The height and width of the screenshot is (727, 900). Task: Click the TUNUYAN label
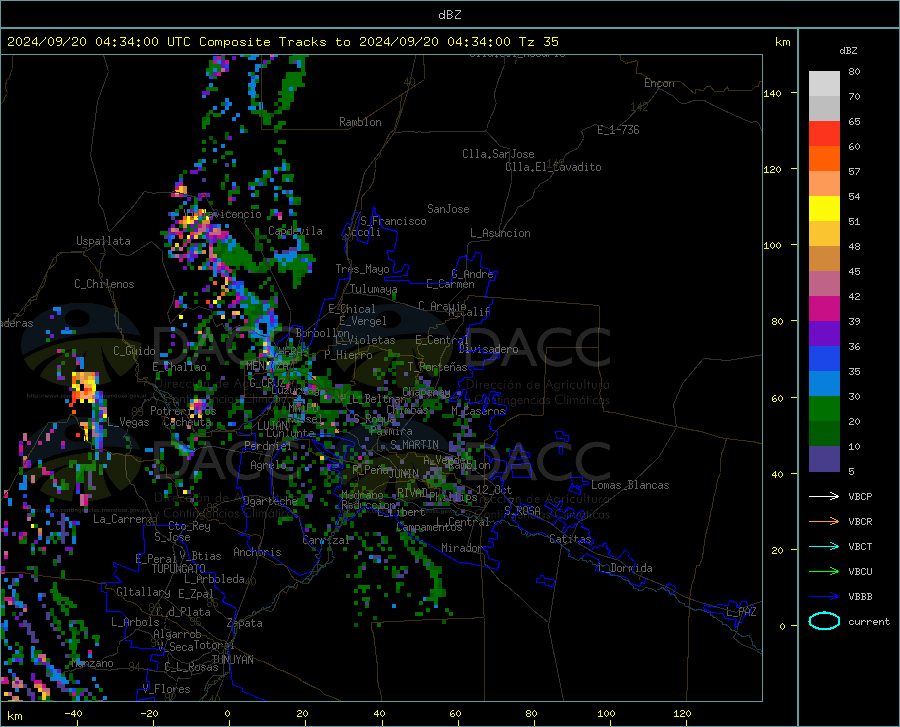pyautogui.click(x=232, y=660)
